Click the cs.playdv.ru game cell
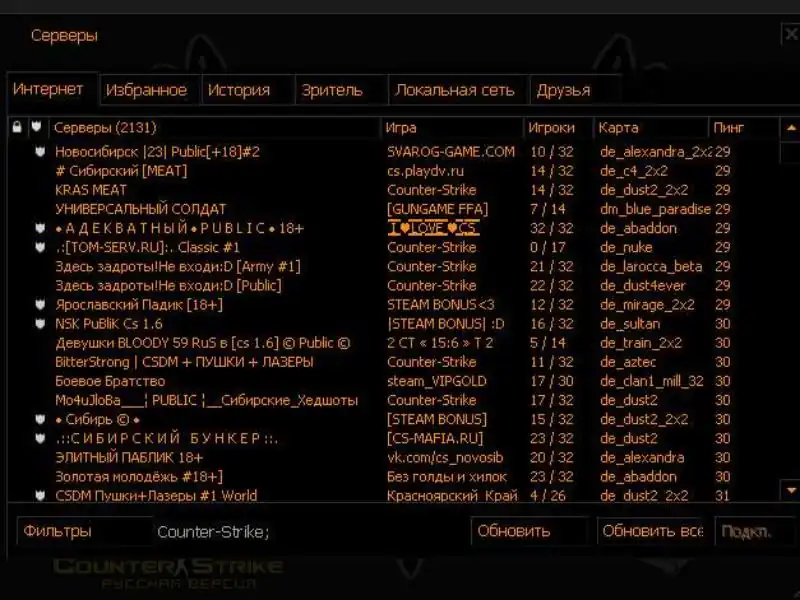 click(x=425, y=171)
